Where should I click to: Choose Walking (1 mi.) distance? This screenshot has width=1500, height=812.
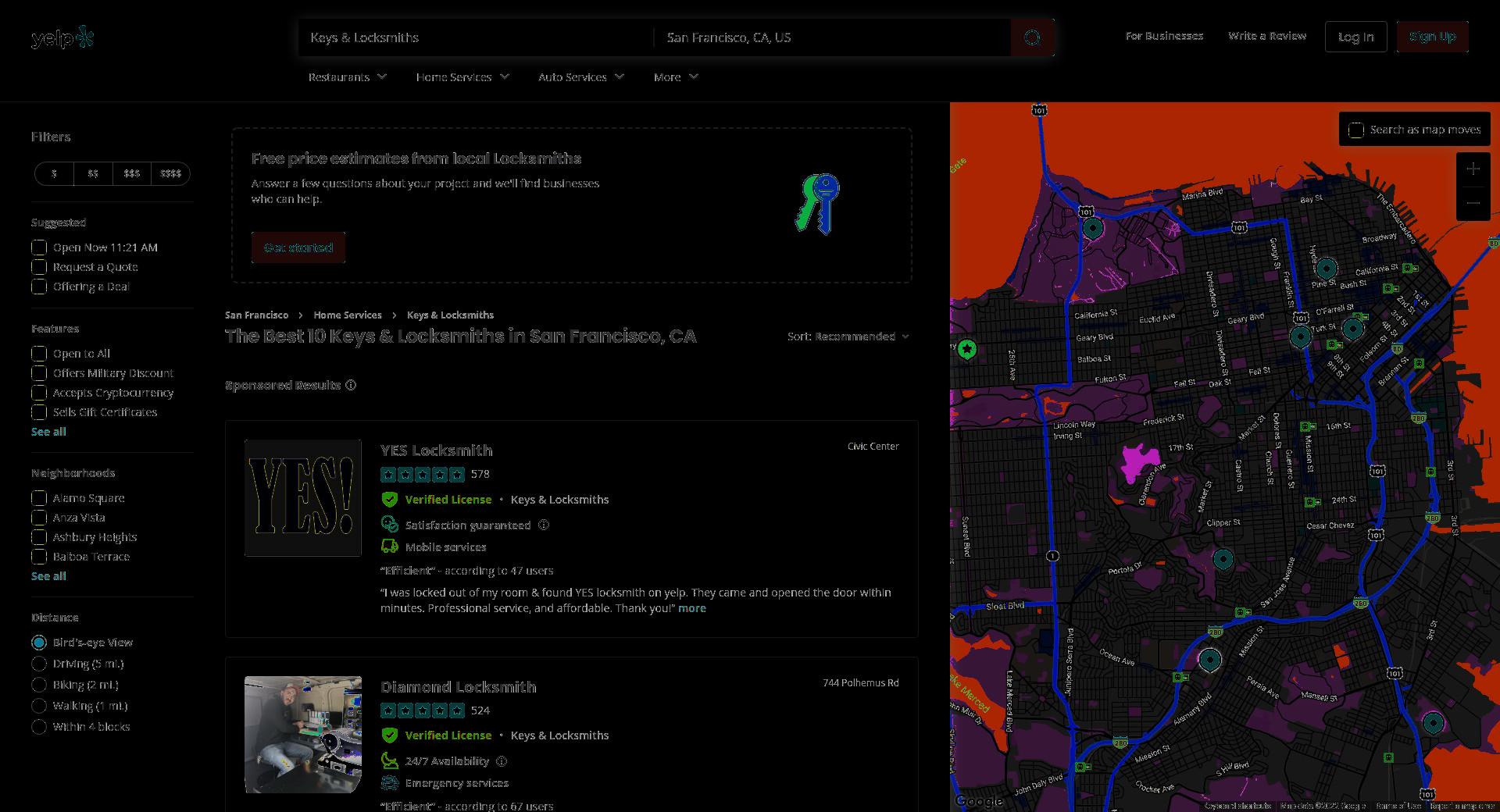click(x=39, y=706)
